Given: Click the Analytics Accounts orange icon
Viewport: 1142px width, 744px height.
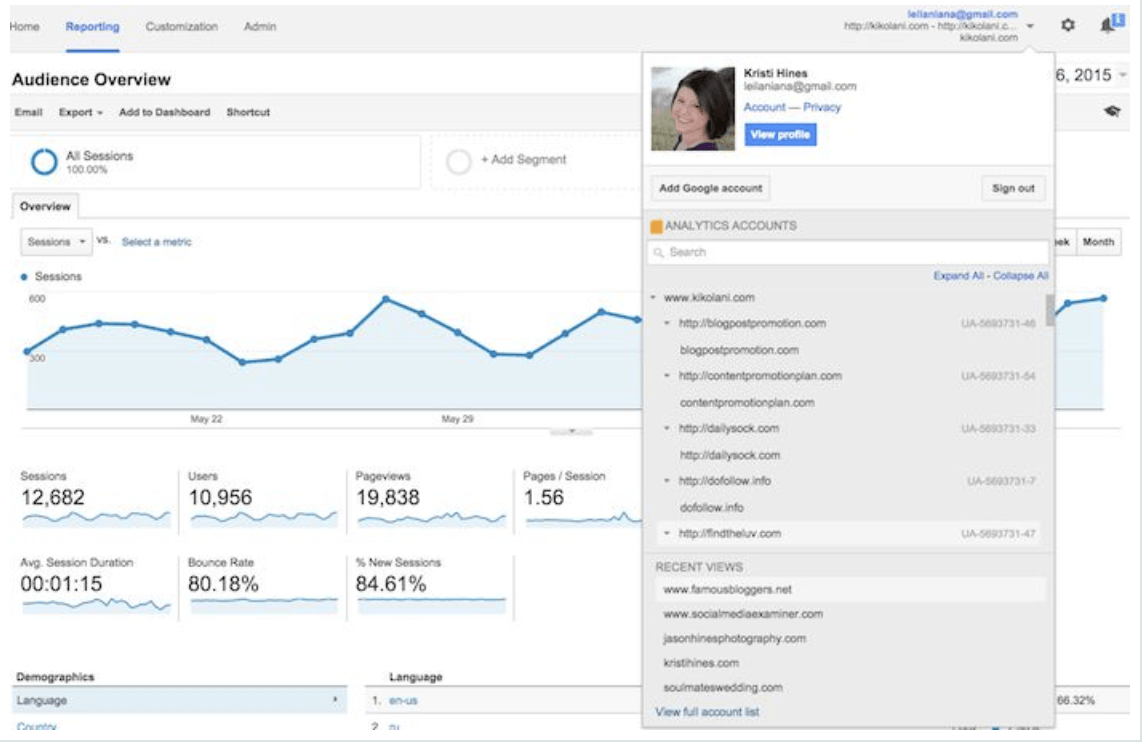Looking at the screenshot, I should [x=656, y=226].
